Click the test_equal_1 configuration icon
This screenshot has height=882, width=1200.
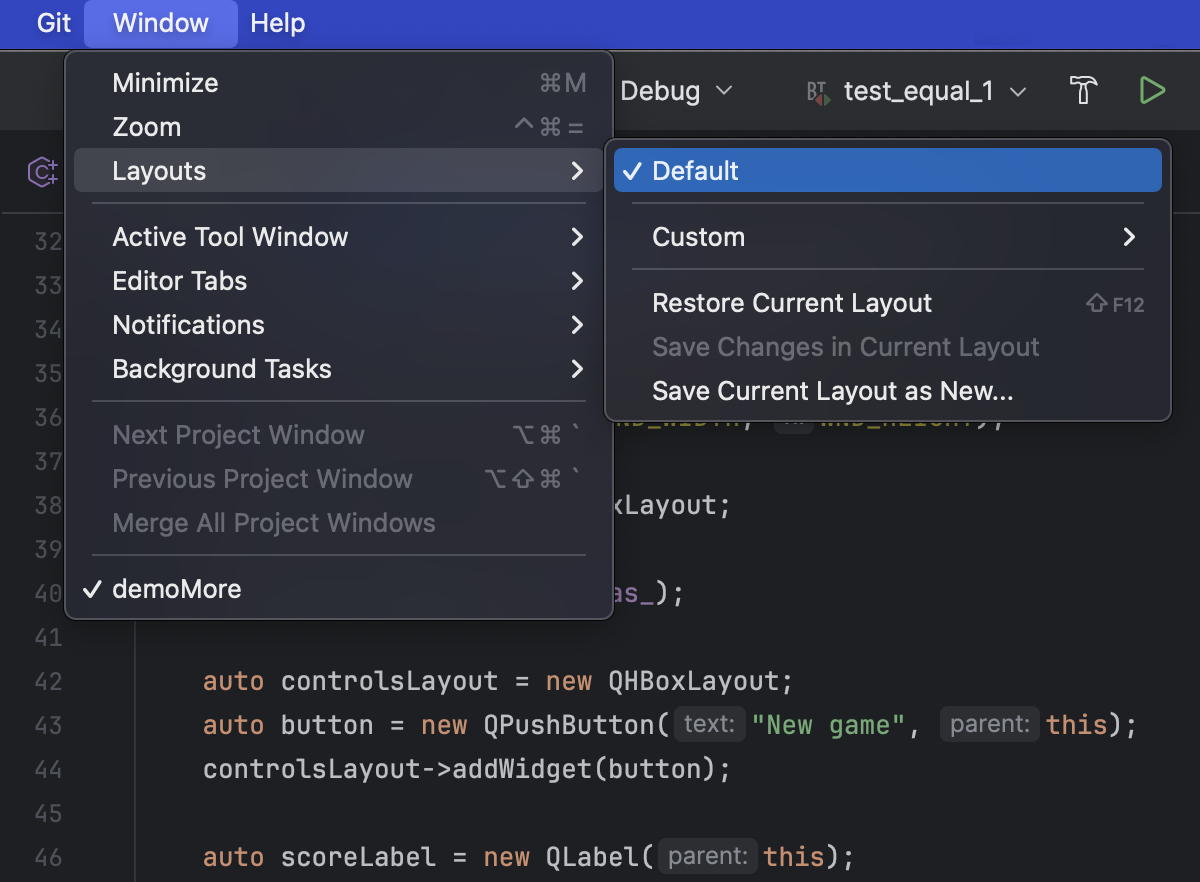pos(817,92)
